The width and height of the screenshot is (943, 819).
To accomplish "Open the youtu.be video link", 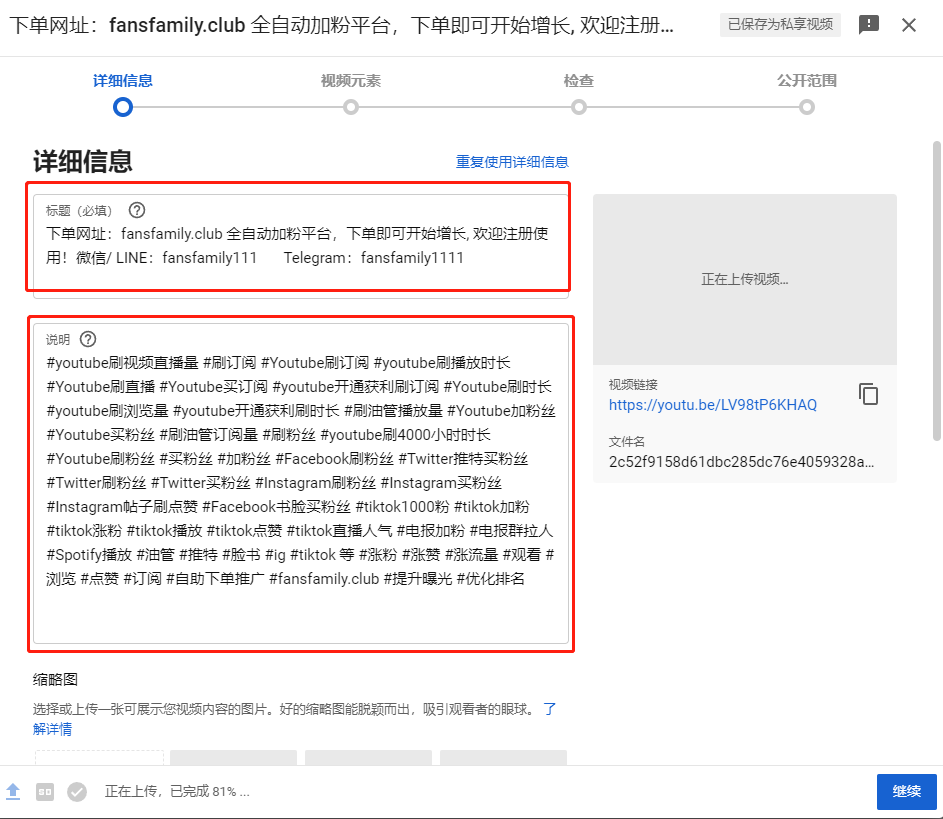I will click(x=713, y=405).
